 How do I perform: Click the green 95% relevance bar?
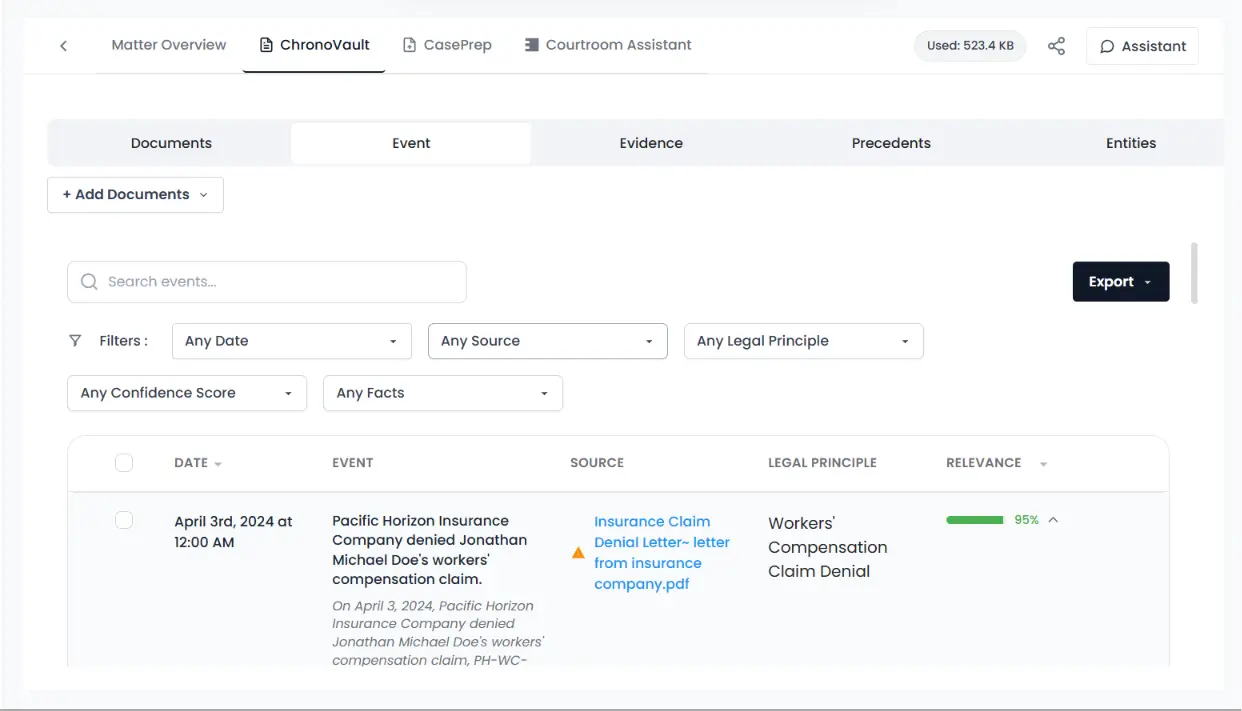tap(975, 520)
